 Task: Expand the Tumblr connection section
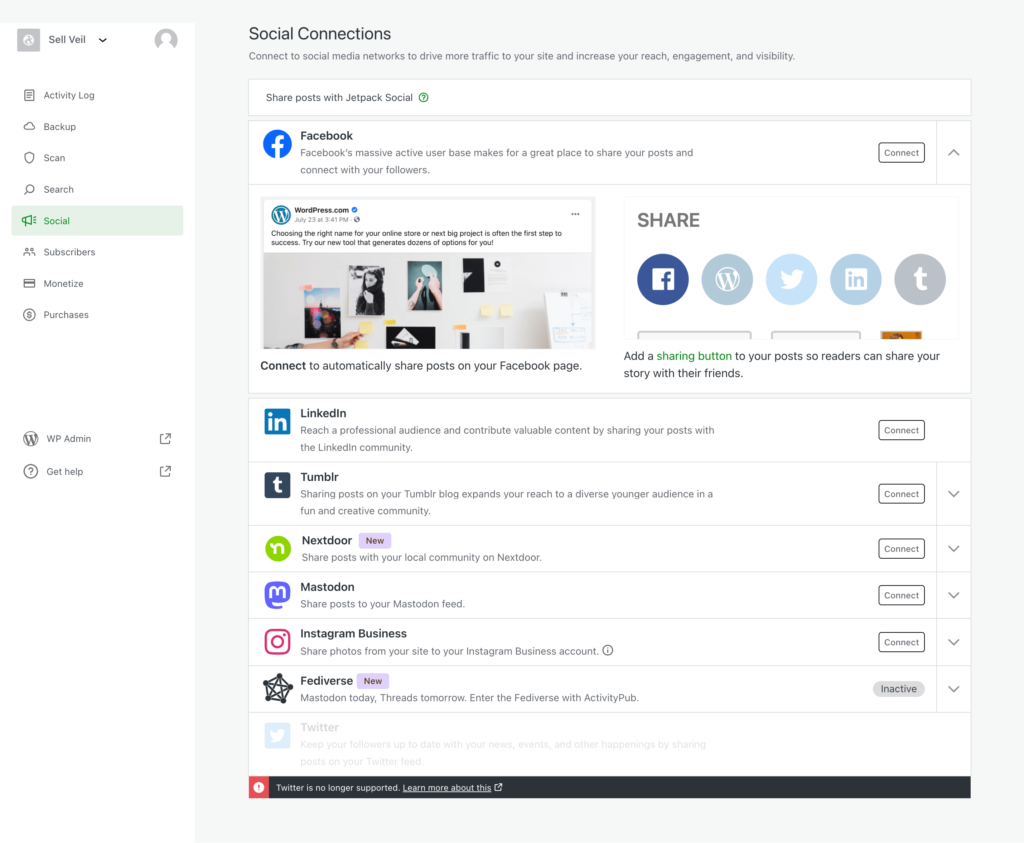(x=953, y=493)
